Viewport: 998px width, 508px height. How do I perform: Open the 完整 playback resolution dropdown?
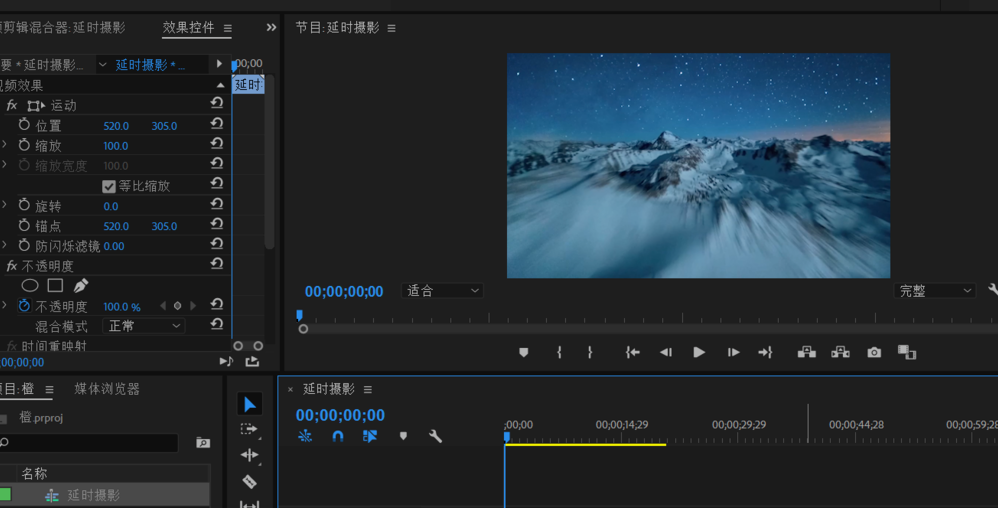[935, 291]
